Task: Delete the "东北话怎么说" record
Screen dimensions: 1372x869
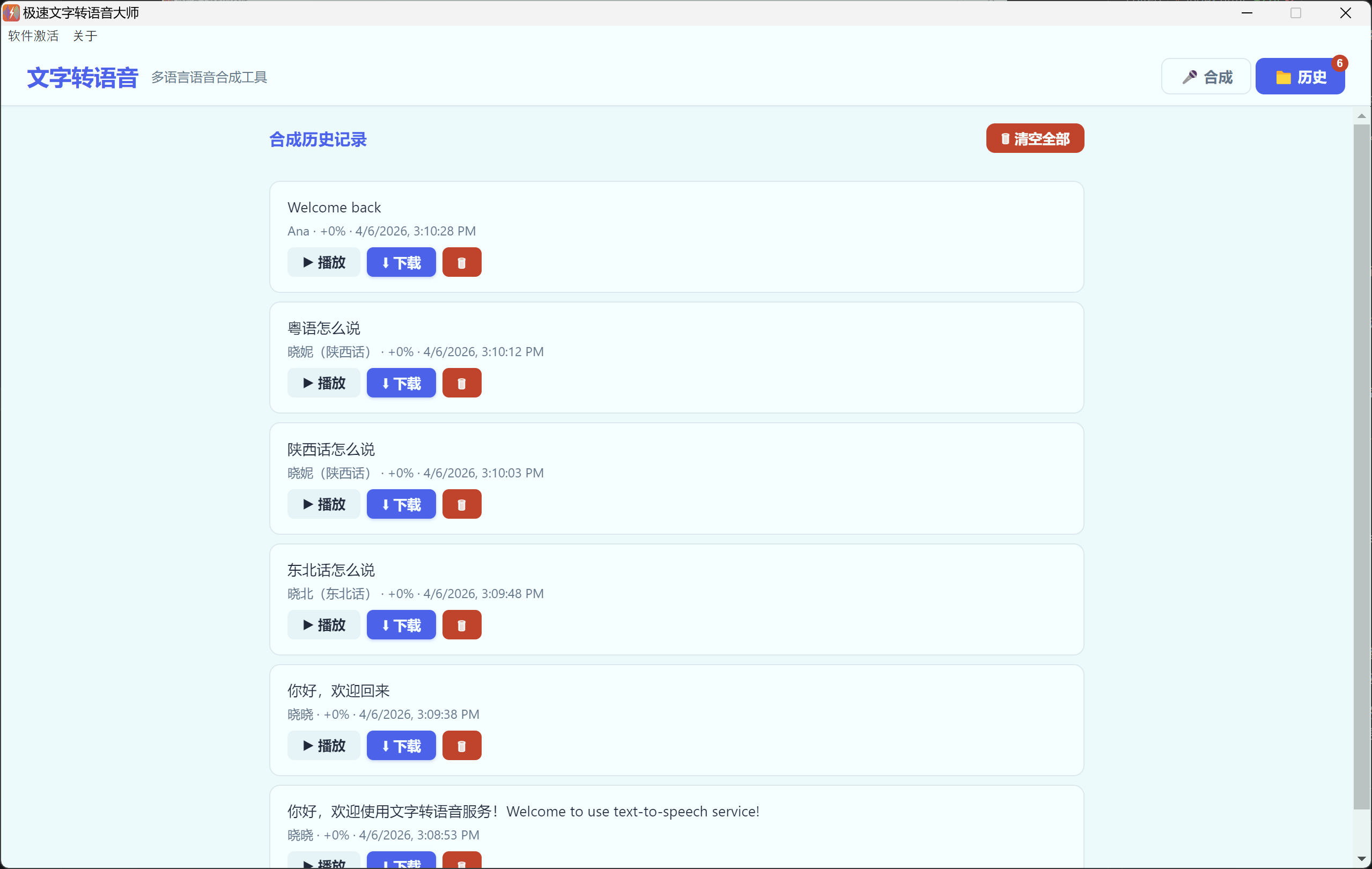Action: (x=461, y=624)
